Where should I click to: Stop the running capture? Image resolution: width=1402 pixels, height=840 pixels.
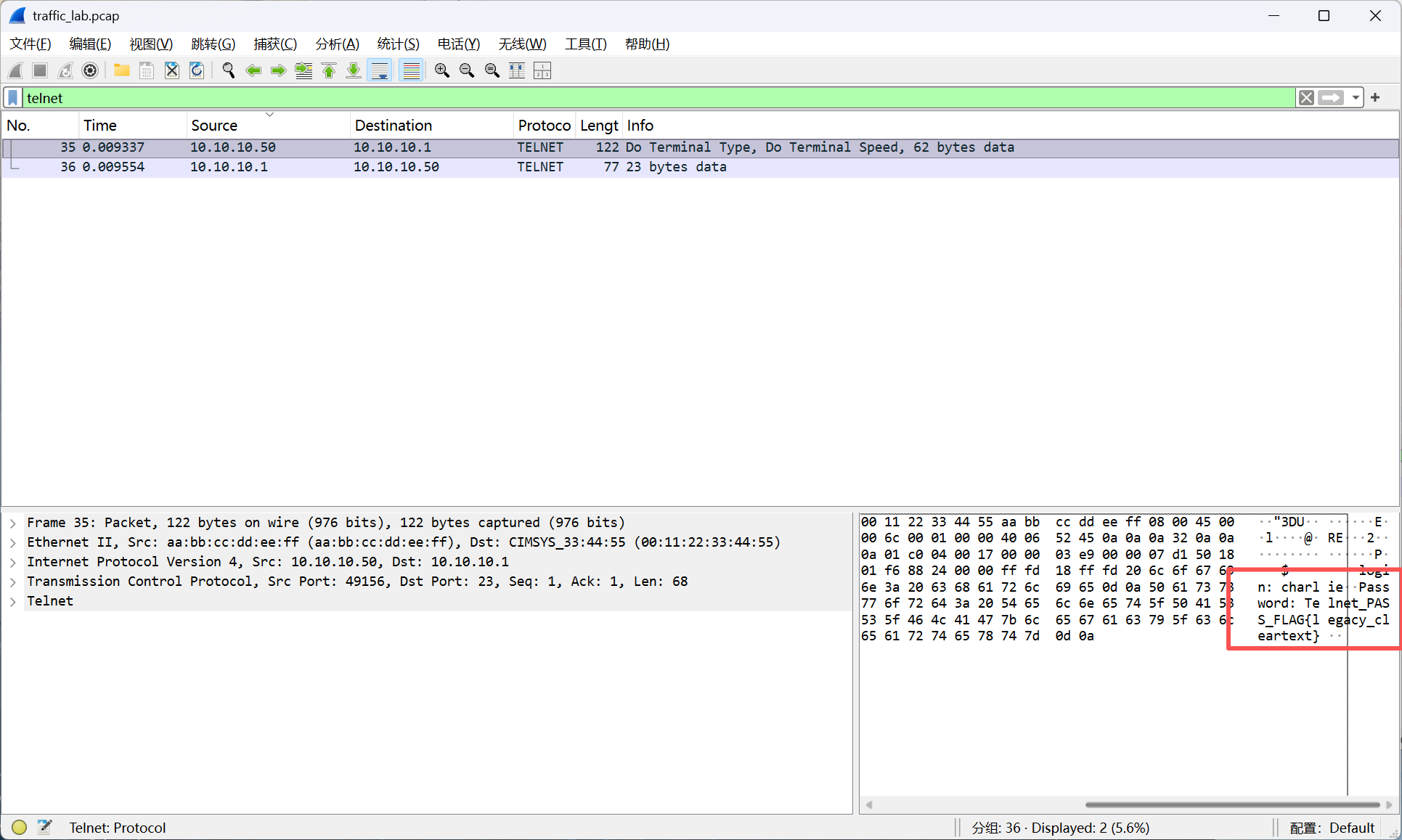[40, 70]
